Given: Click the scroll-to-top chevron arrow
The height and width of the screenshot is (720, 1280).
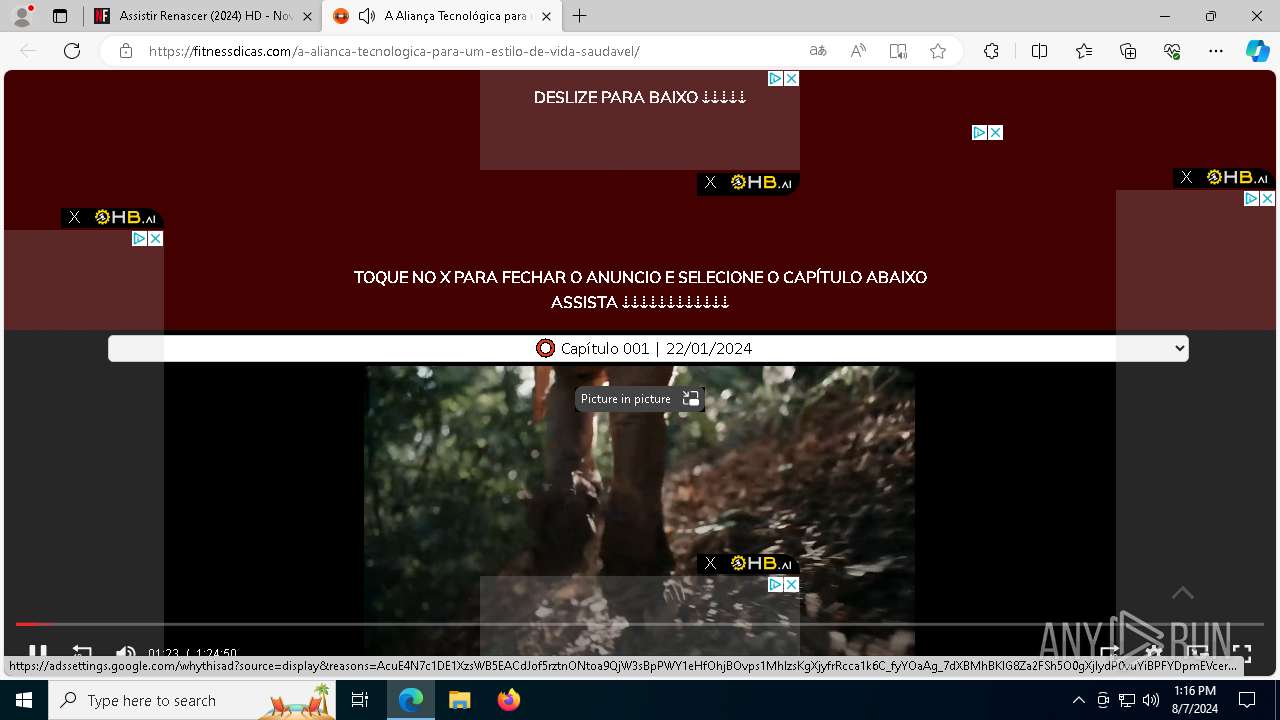Looking at the screenshot, I should point(1183,593).
